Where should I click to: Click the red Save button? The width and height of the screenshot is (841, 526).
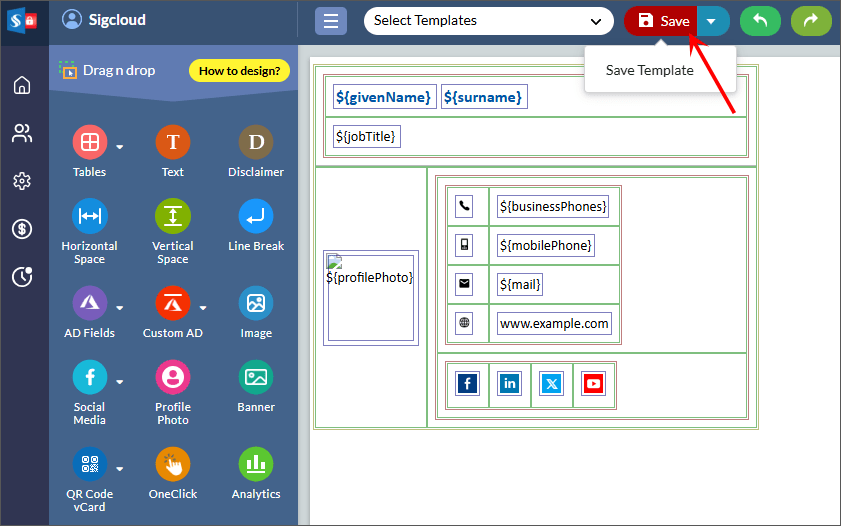(x=662, y=21)
